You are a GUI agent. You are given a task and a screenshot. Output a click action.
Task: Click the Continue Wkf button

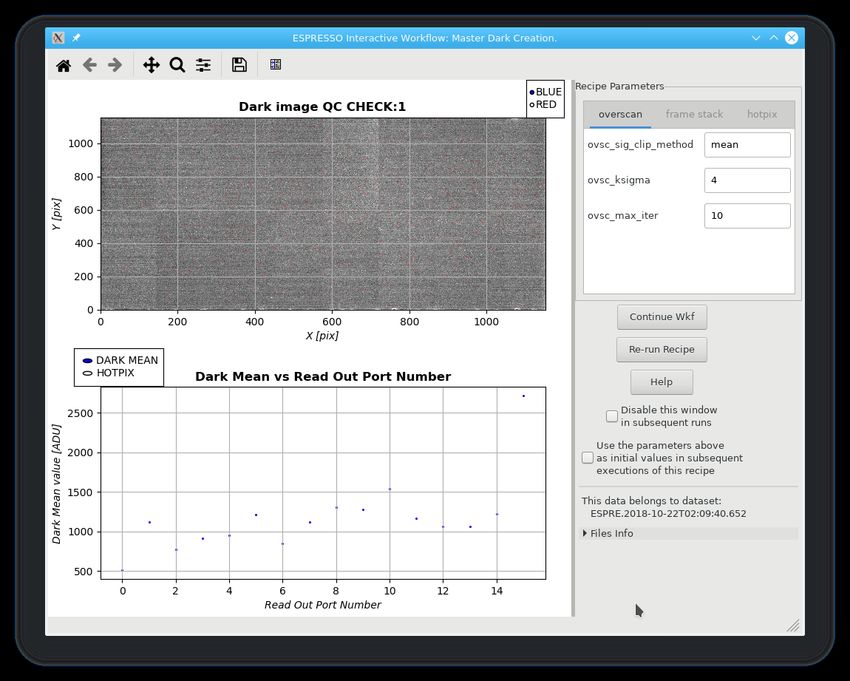click(662, 317)
